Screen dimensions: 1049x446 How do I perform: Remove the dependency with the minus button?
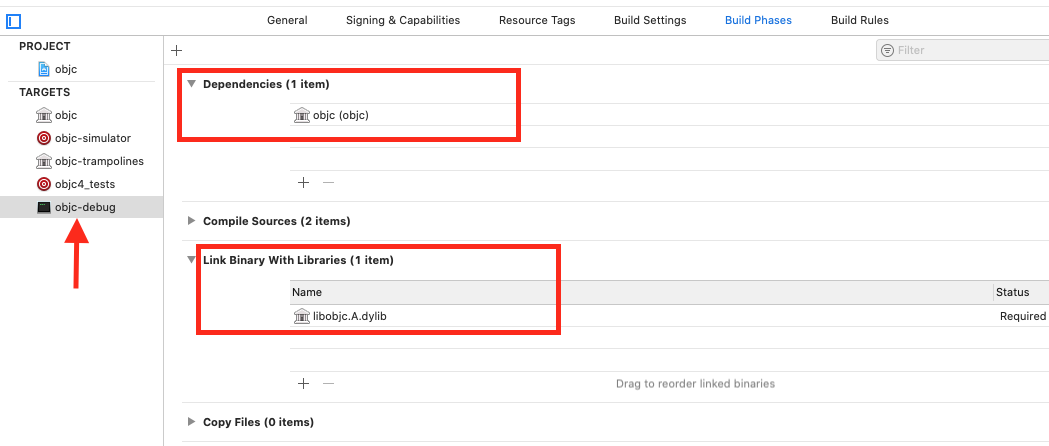[328, 183]
